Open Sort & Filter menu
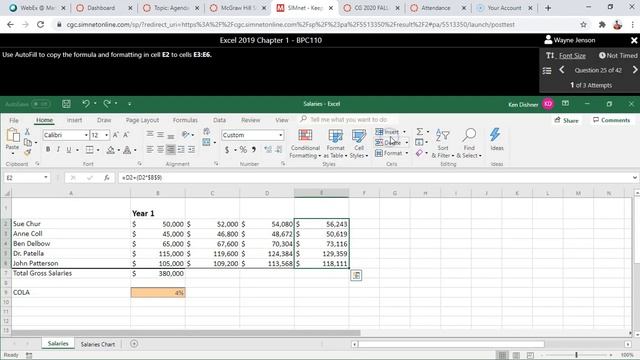This screenshot has height=360, width=640. pos(442,143)
